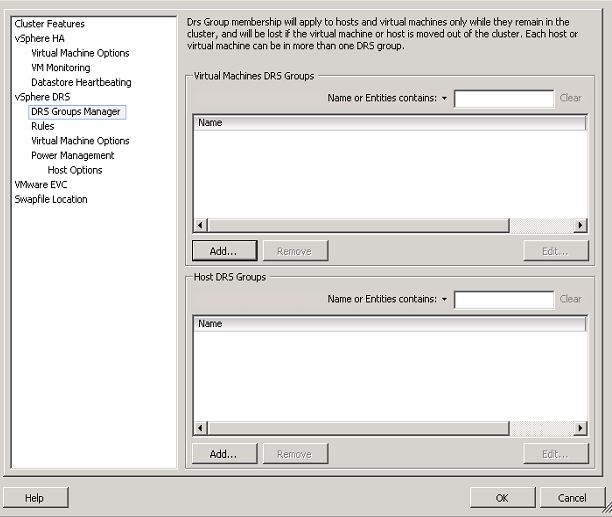612x517 pixels.
Task: Select Swapfile Location in the tree
Action: 50,199
